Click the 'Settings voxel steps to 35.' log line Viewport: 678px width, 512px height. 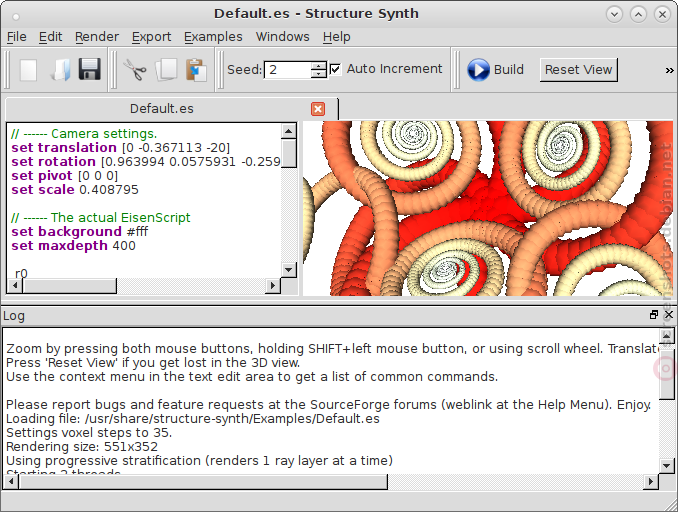tap(89, 433)
